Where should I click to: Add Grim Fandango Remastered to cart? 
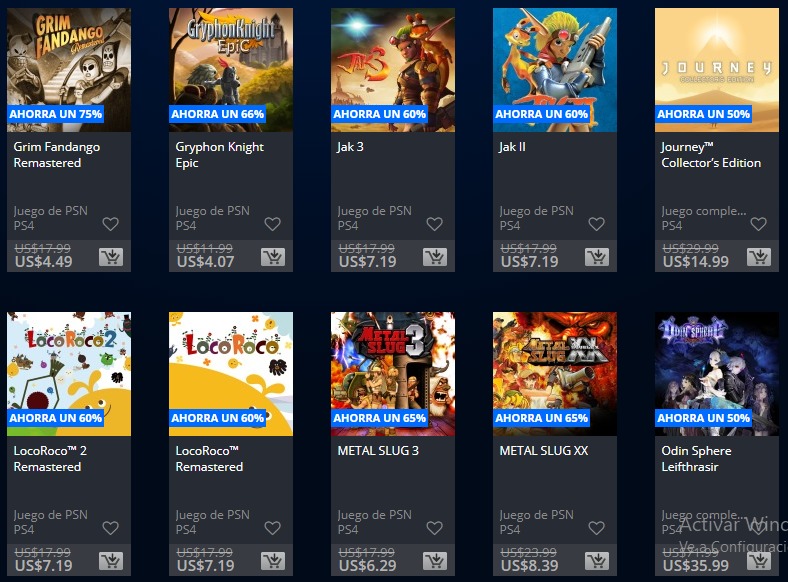point(111,257)
